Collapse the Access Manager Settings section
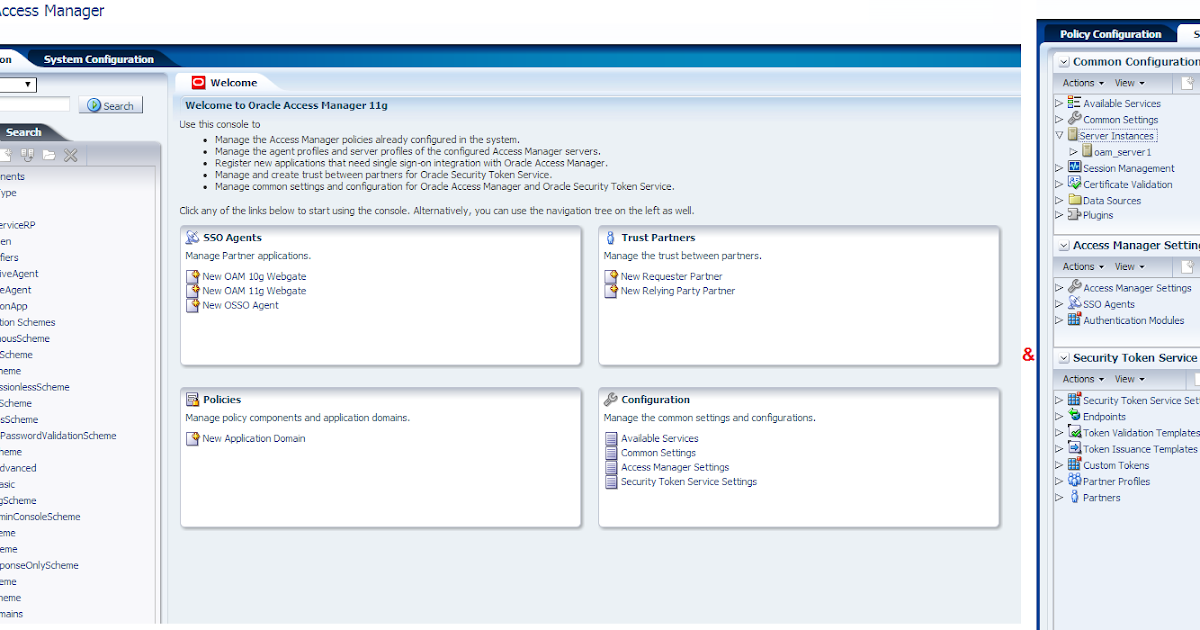Image resolution: width=1200 pixels, height=630 pixels. pos(1064,245)
